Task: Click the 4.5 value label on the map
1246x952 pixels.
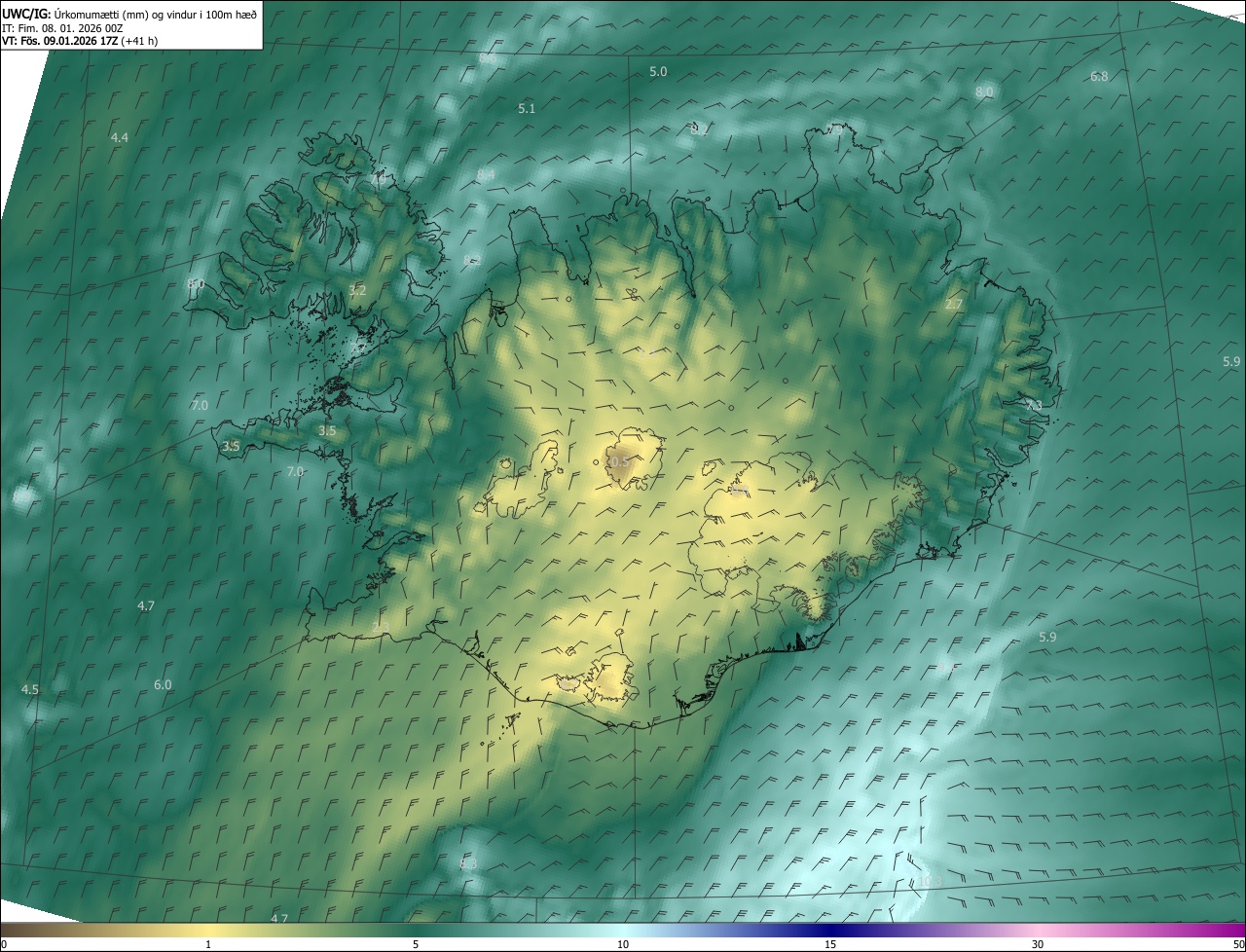Action: click(x=30, y=690)
